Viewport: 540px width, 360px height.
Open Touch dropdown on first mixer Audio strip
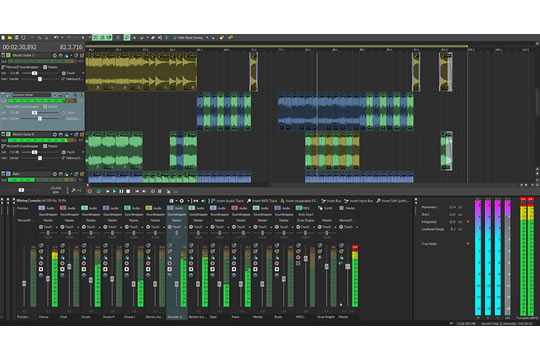[x=57, y=227]
